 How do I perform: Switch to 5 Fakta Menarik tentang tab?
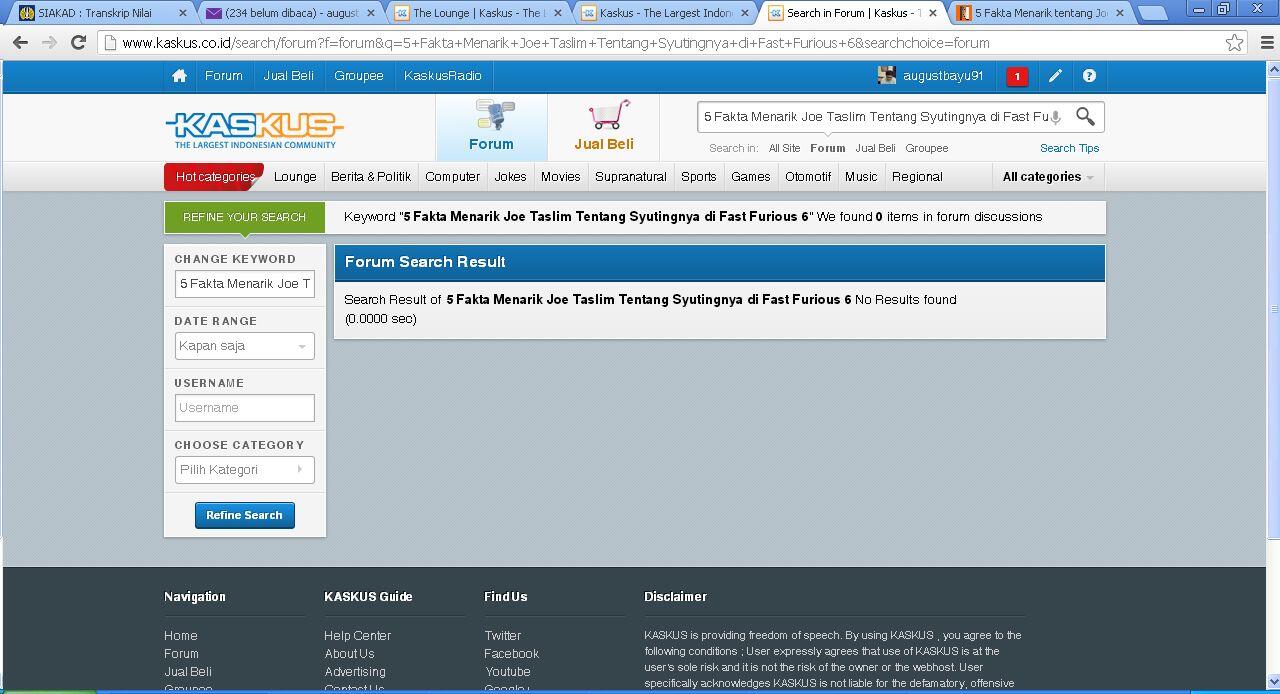click(1040, 13)
